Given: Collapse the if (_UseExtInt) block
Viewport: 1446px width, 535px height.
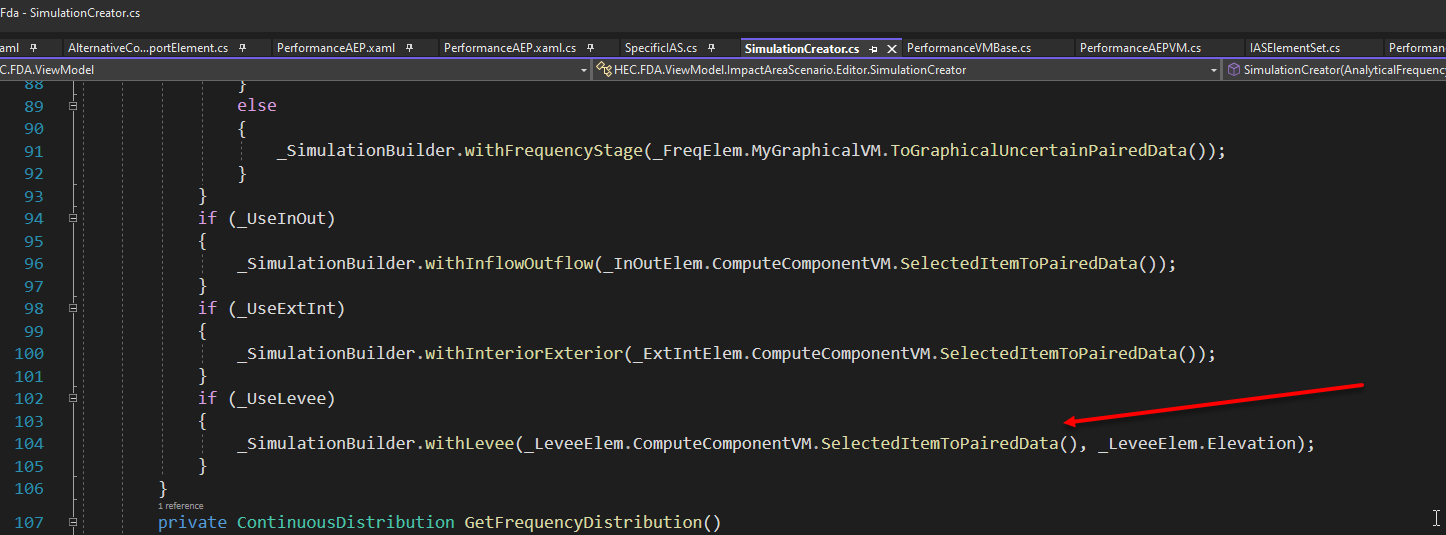Looking at the screenshot, I should coord(73,308).
